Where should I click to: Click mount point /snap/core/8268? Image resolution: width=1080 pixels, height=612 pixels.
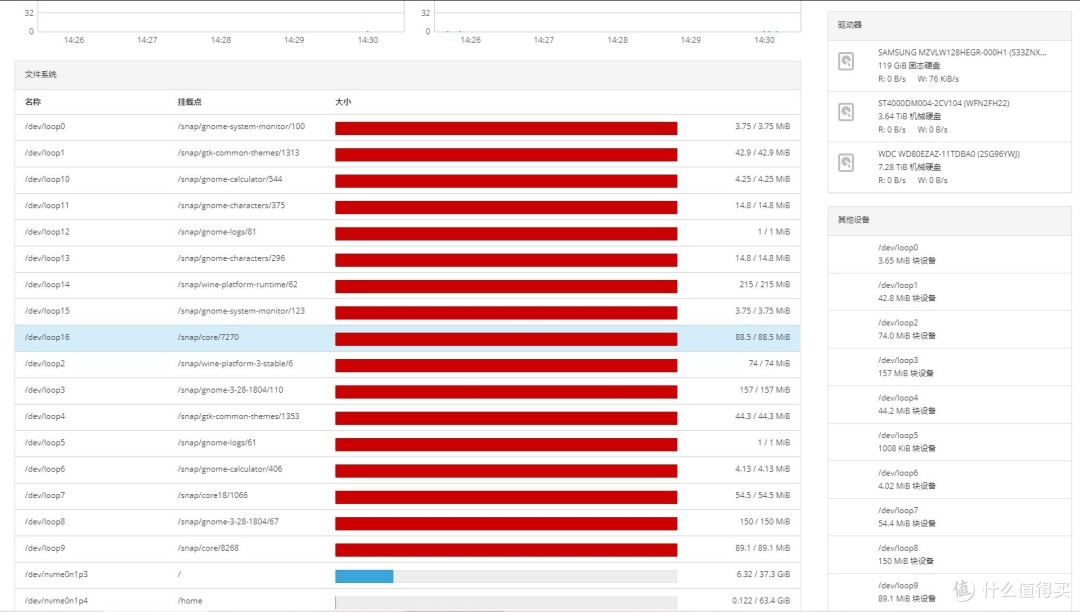[x=208, y=549]
